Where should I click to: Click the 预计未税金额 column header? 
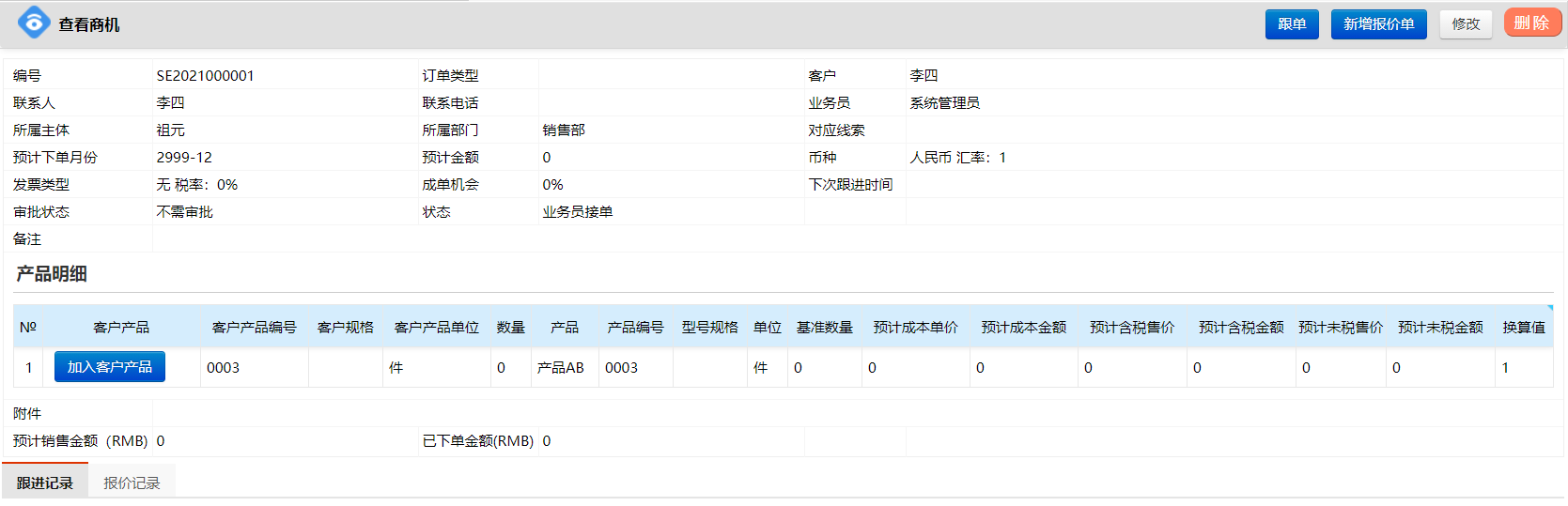click(1439, 328)
